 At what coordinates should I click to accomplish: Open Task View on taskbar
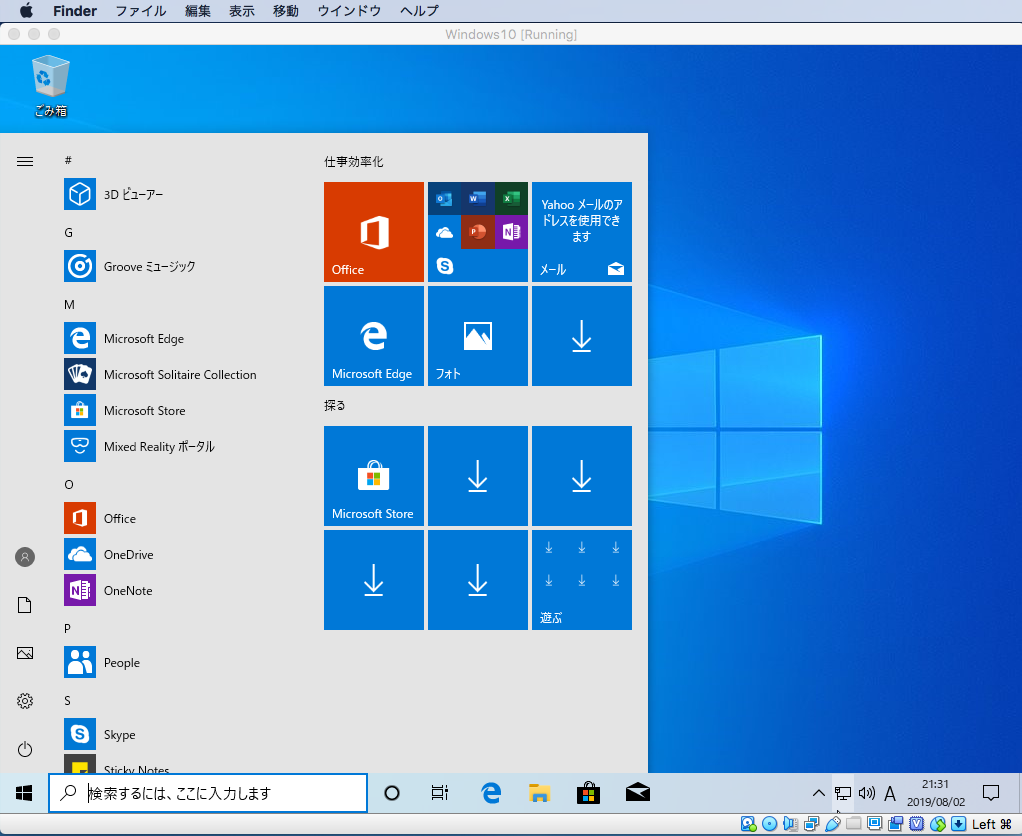click(x=440, y=793)
